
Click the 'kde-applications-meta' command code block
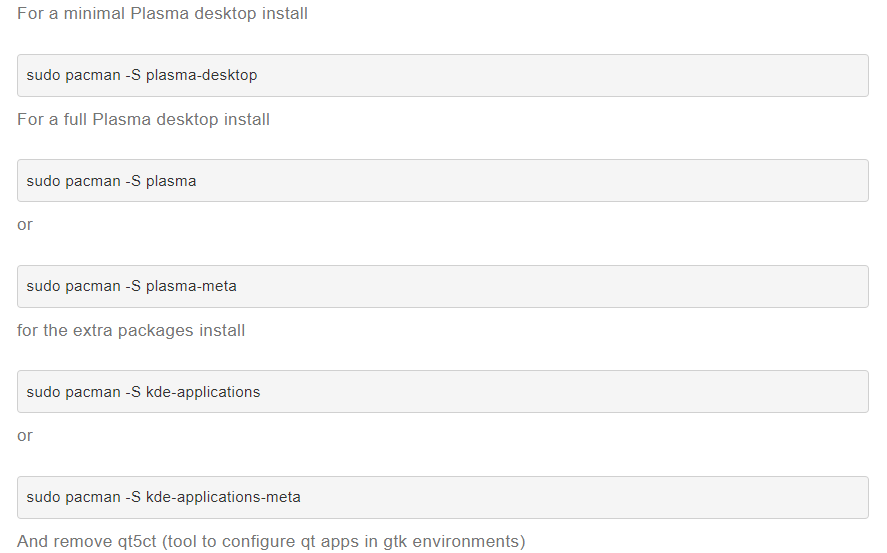(x=442, y=497)
